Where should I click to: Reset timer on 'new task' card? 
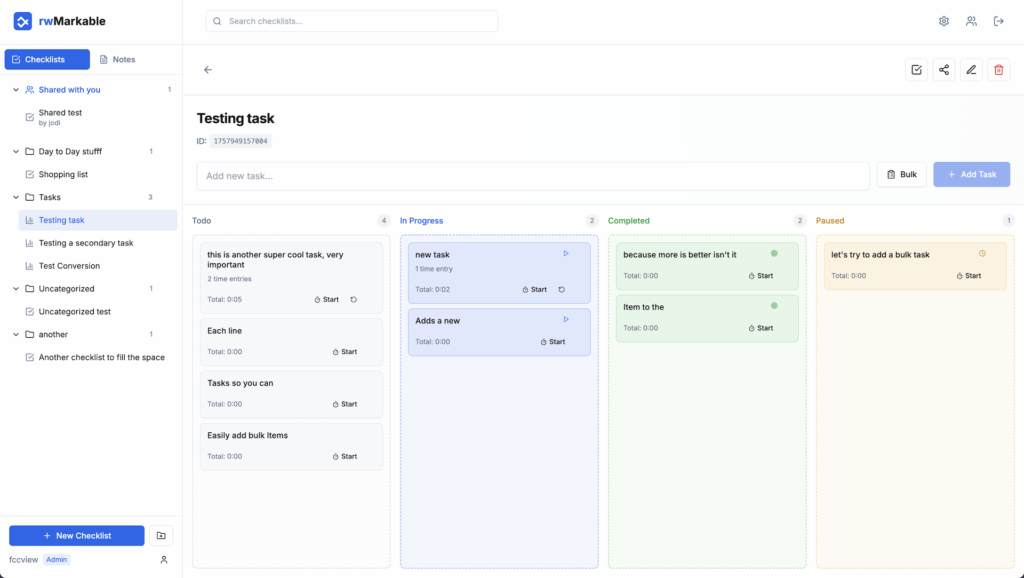561,289
